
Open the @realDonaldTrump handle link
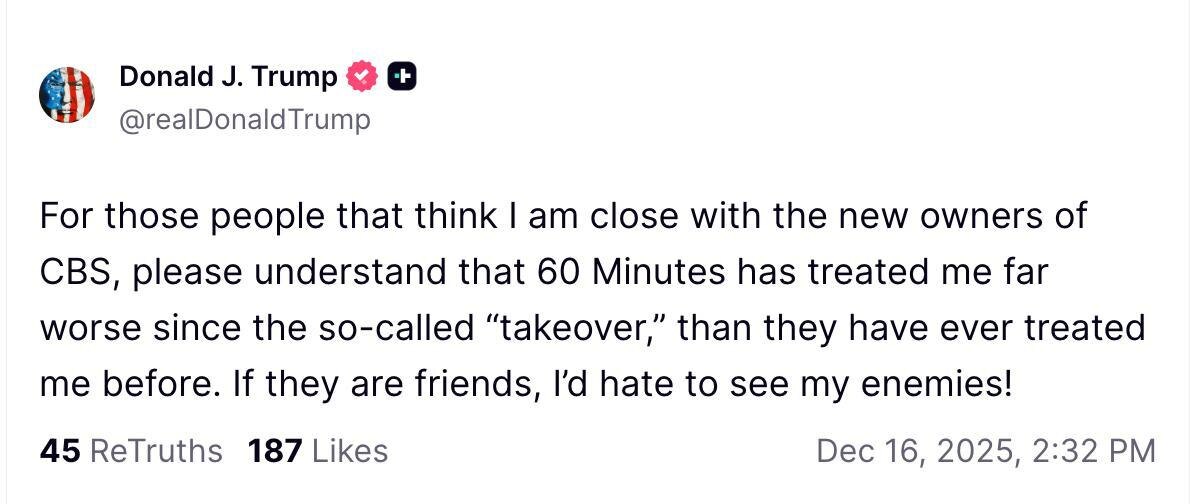click(244, 120)
